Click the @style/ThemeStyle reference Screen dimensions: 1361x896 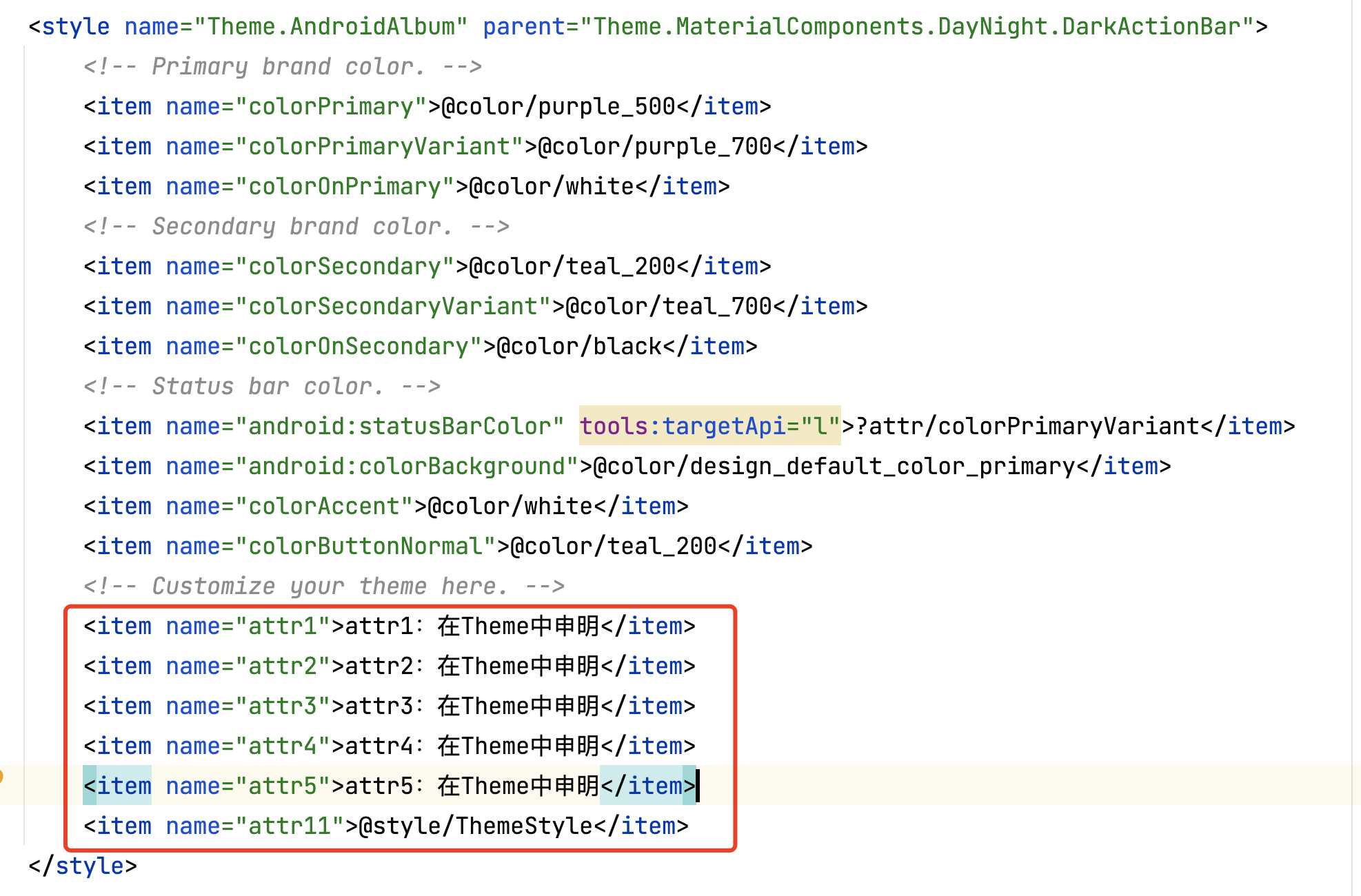[x=476, y=826]
